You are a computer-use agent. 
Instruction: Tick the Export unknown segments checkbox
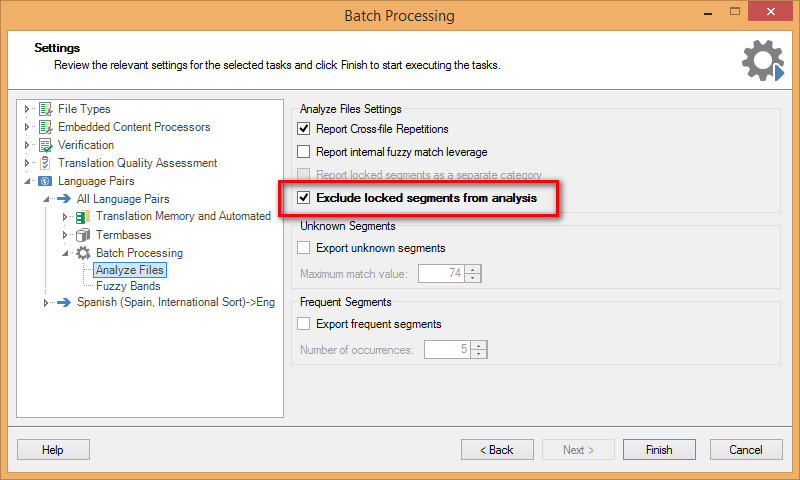click(304, 248)
